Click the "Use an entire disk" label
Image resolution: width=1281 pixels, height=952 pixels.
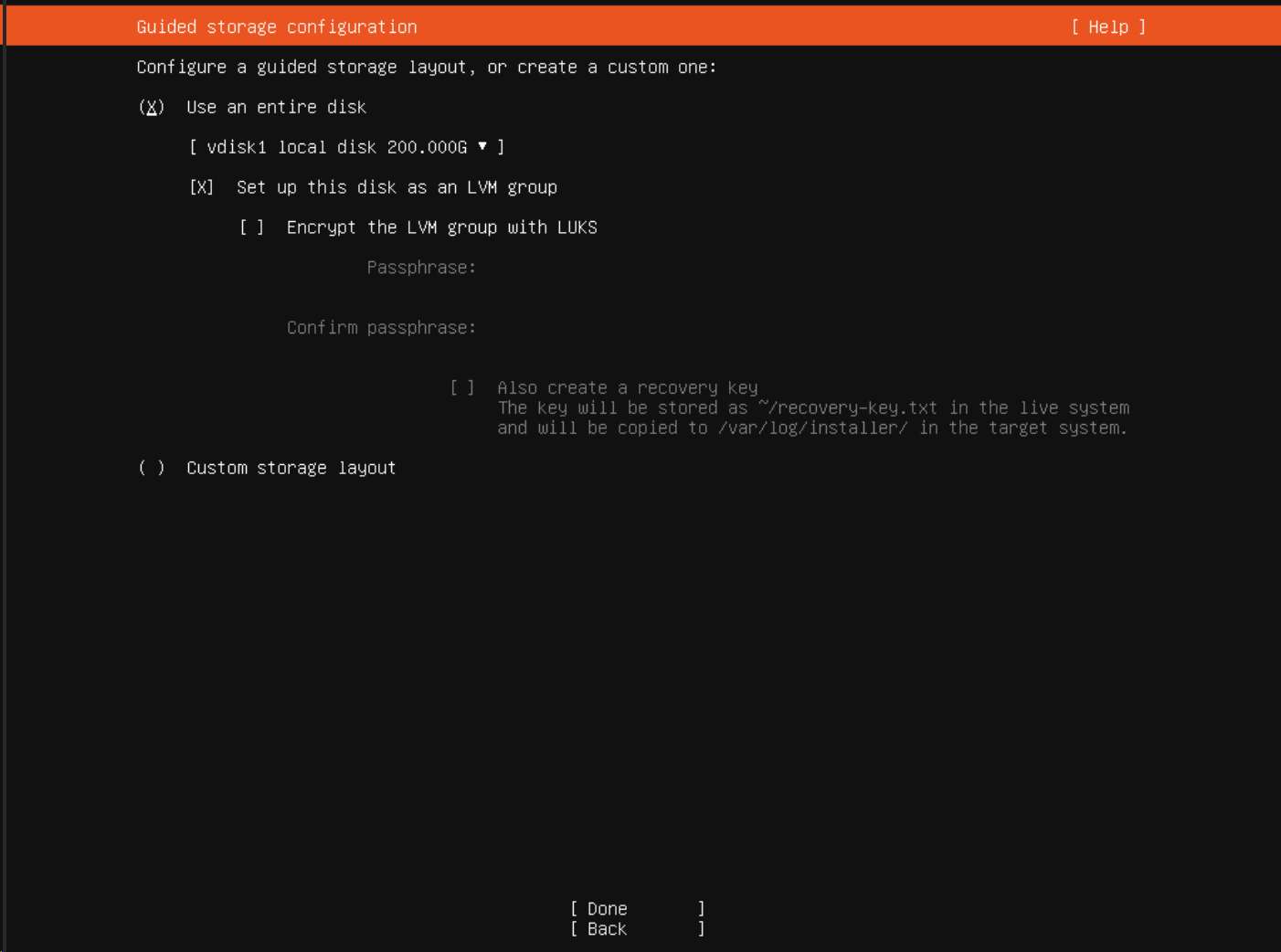[x=276, y=108]
